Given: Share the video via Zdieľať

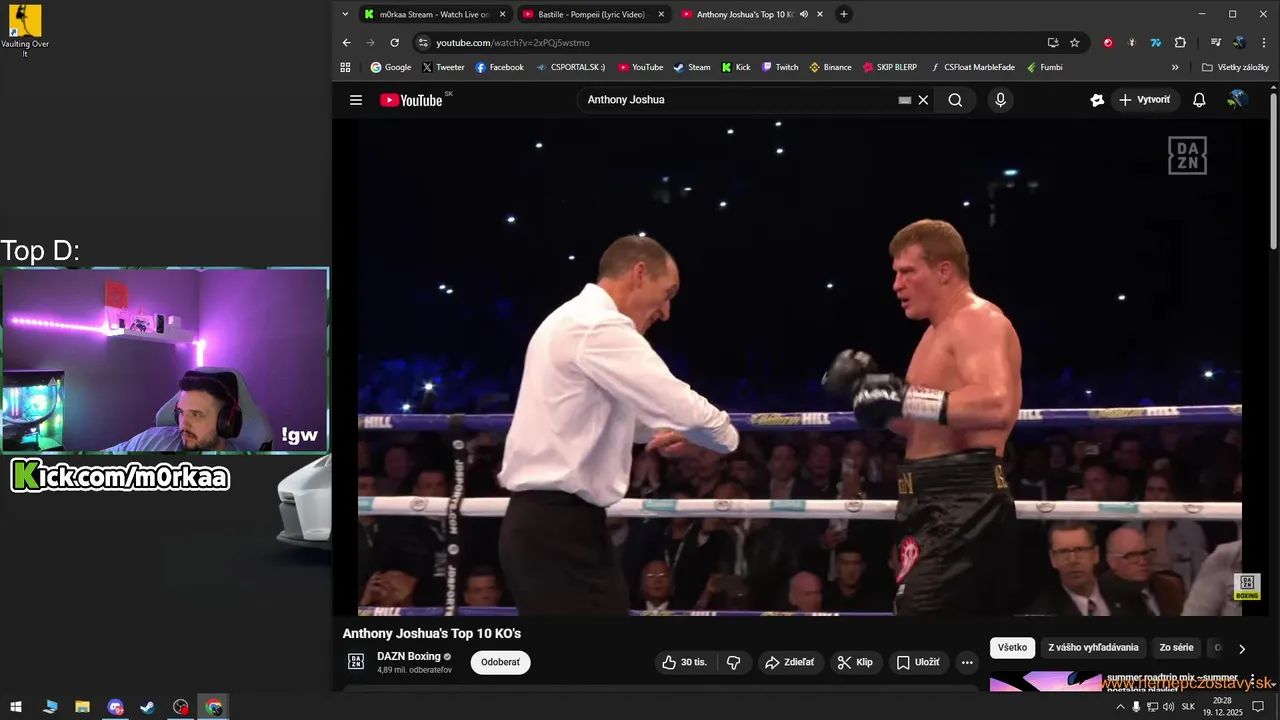Looking at the screenshot, I should (789, 662).
